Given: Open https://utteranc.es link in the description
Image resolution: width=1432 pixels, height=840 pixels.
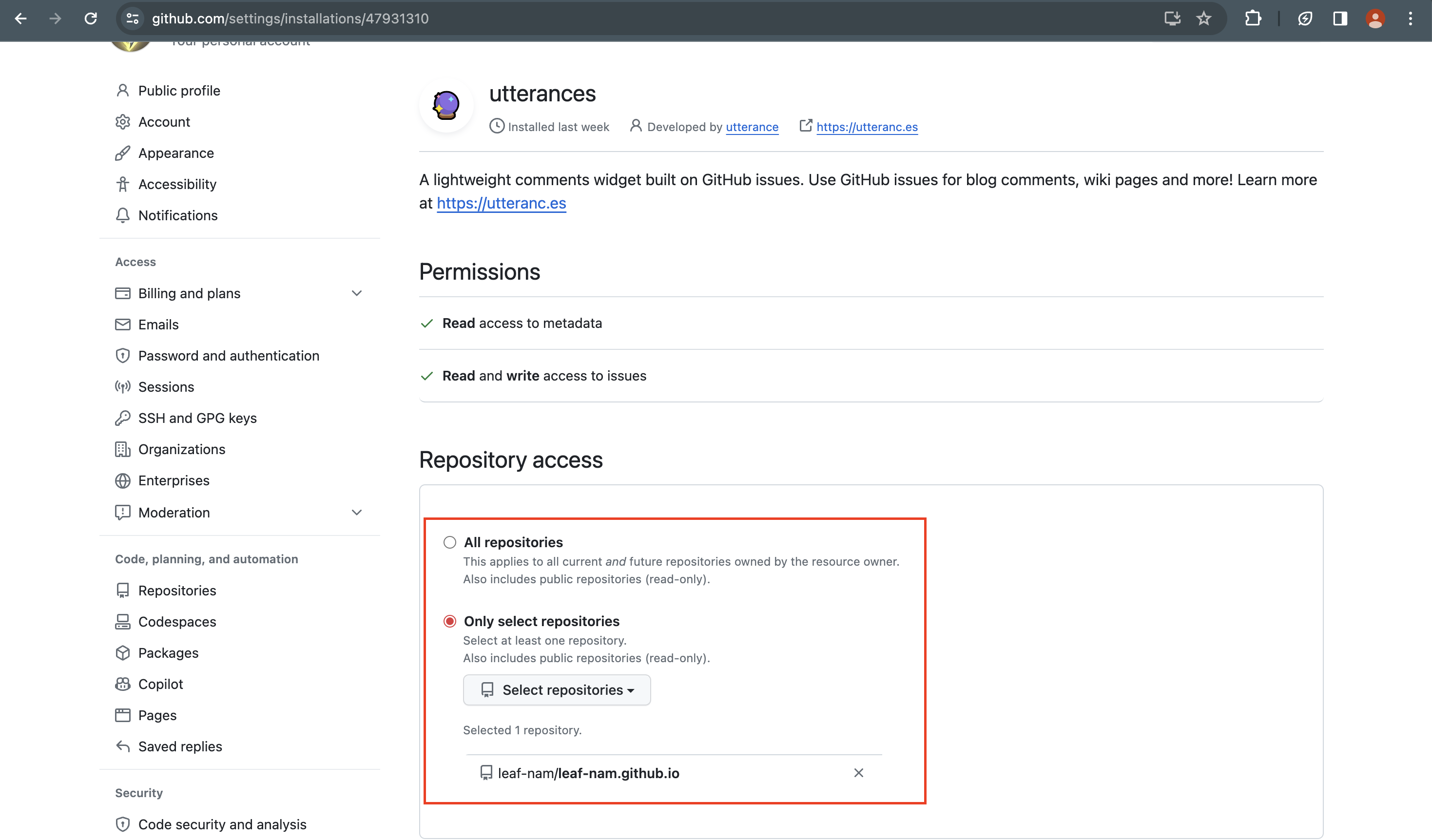Looking at the screenshot, I should (501, 203).
